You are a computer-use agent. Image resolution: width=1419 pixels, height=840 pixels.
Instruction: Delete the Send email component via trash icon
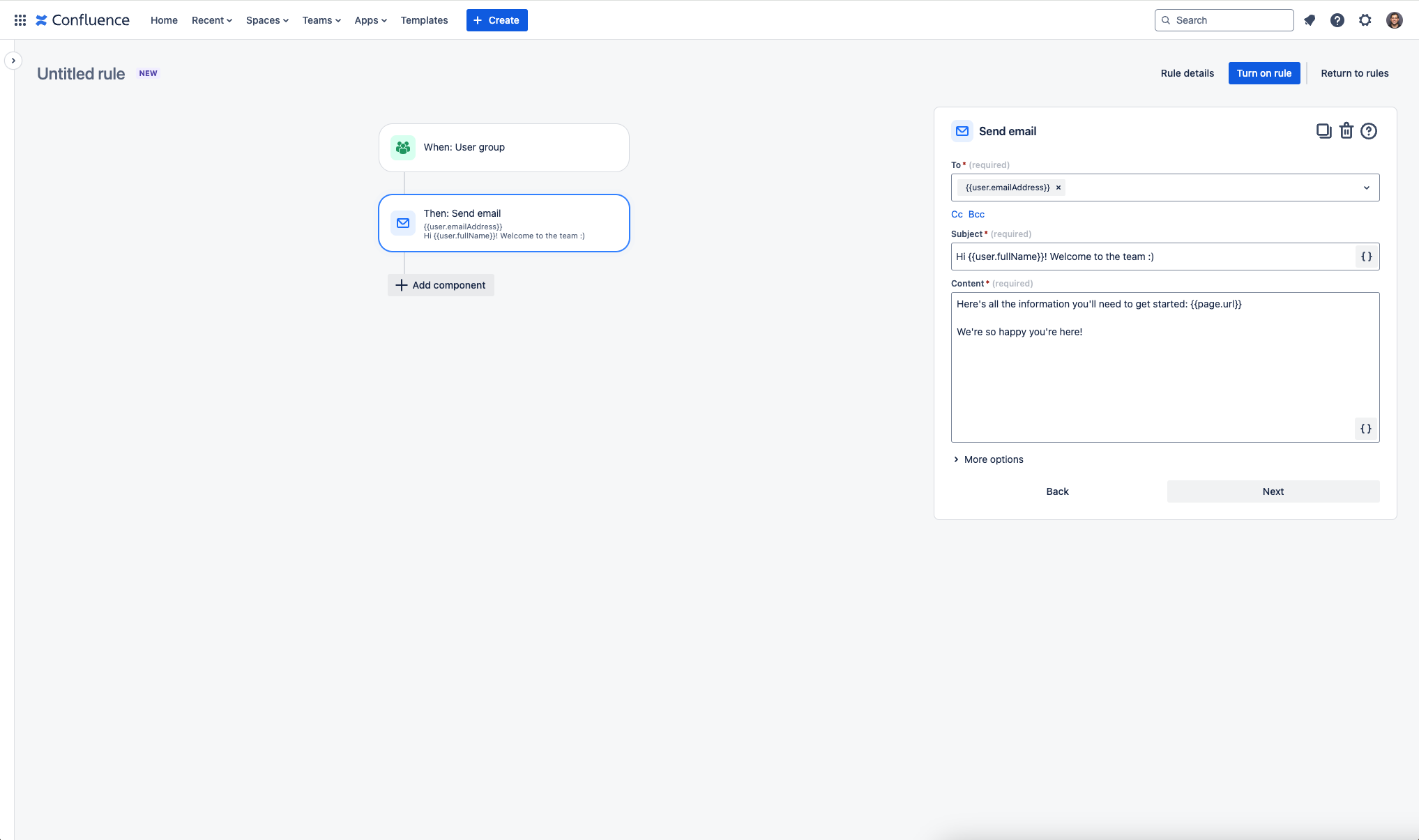click(1346, 130)
